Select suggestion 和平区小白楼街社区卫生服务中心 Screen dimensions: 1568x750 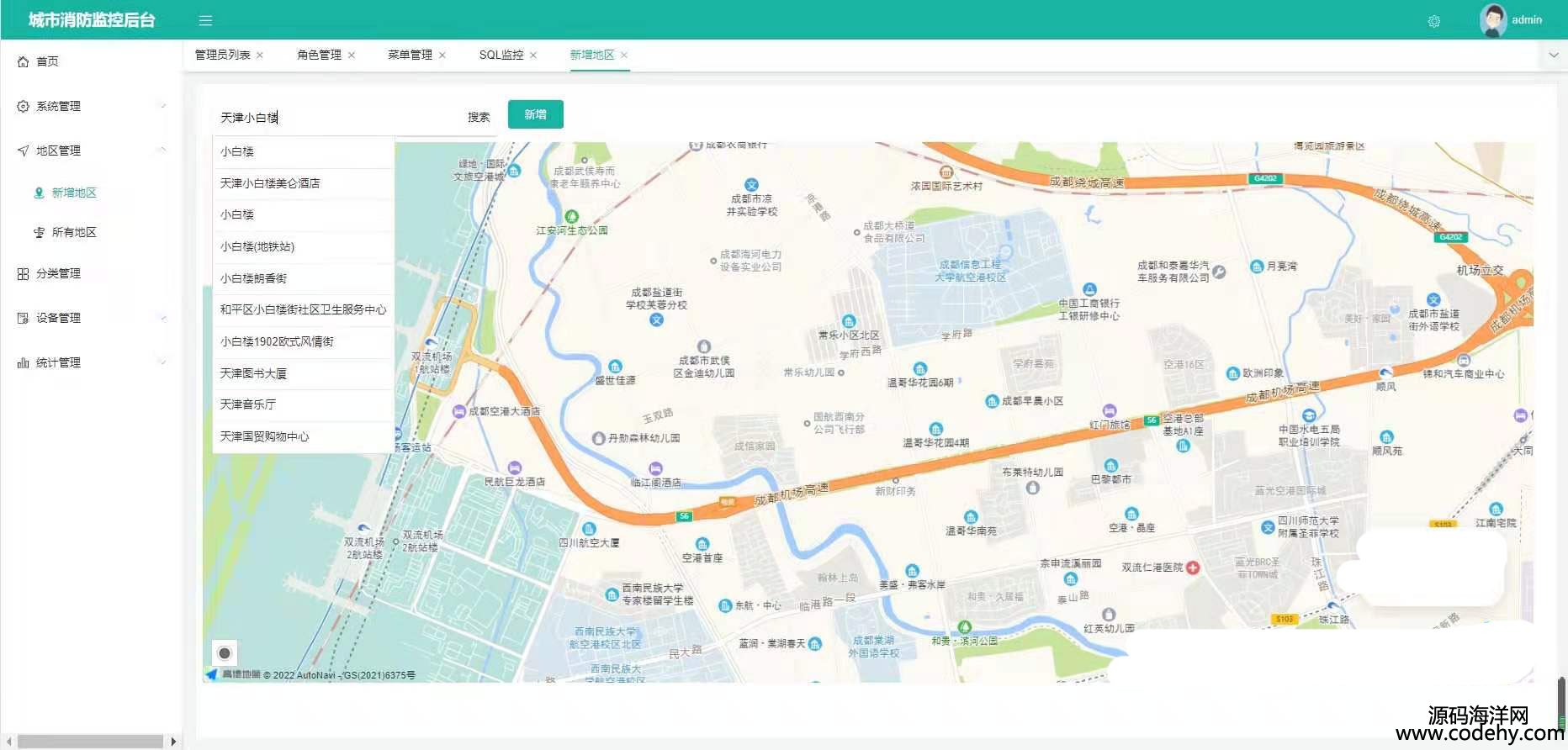click(x=304, y=309)
